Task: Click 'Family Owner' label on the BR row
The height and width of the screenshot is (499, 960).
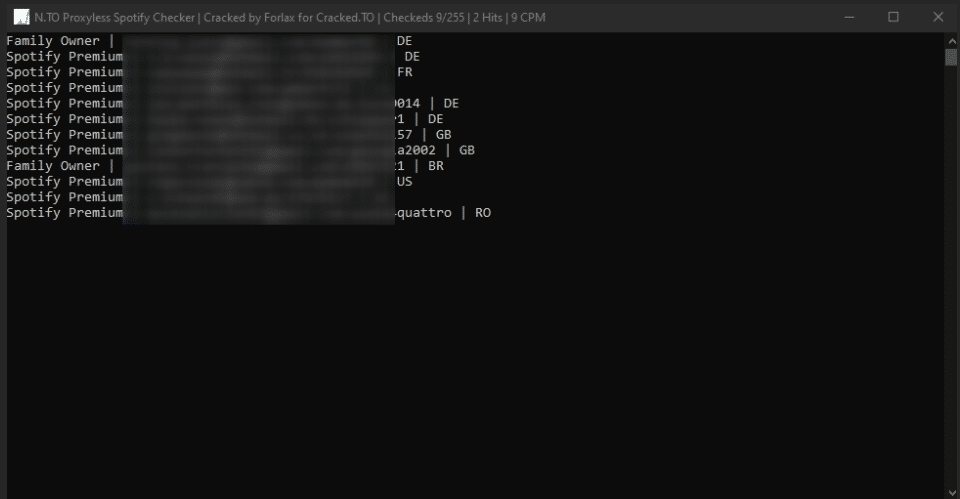Action: click(53, 166)
